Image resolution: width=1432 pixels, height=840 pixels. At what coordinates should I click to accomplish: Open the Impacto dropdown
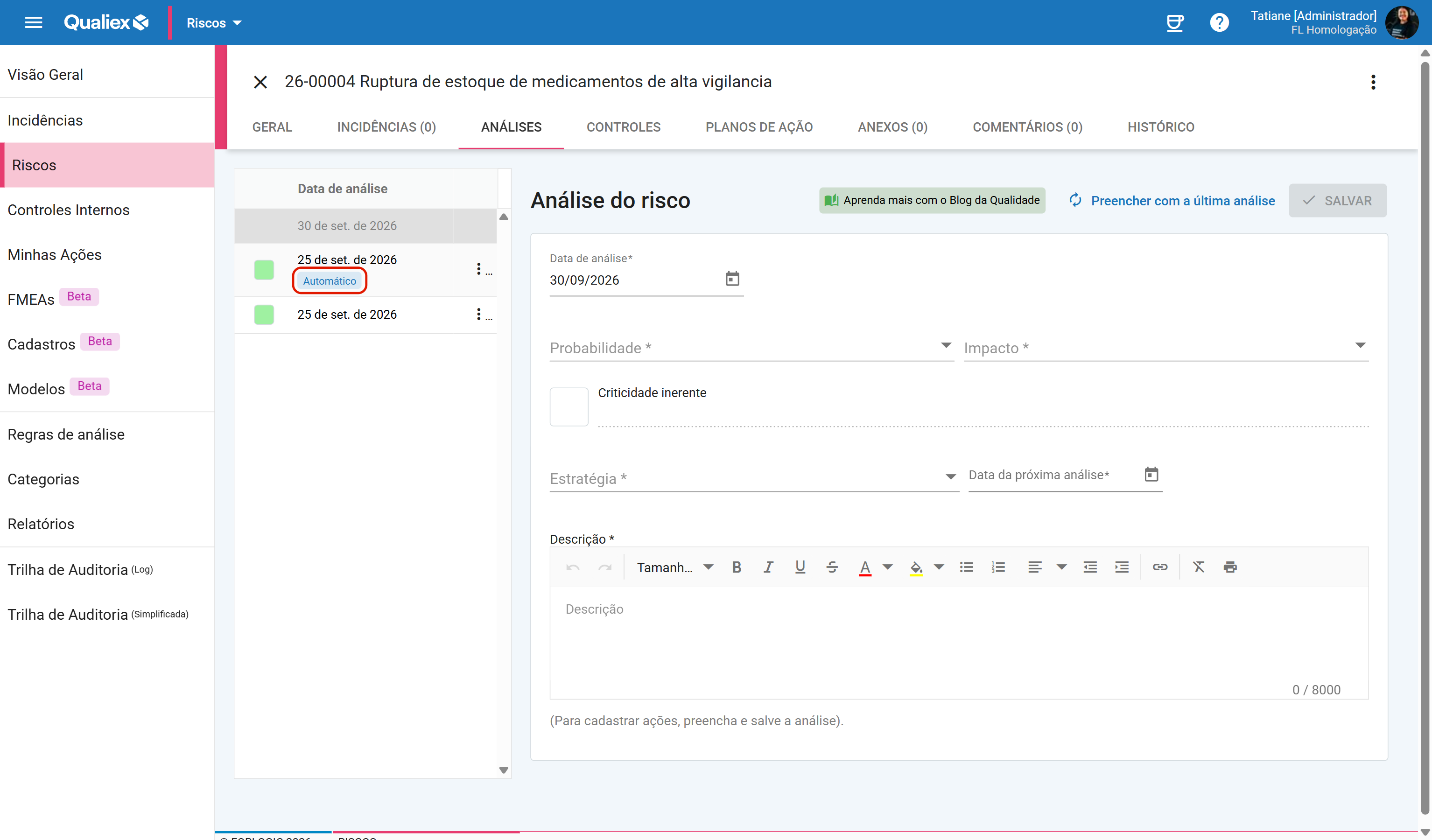[1165, 347]
